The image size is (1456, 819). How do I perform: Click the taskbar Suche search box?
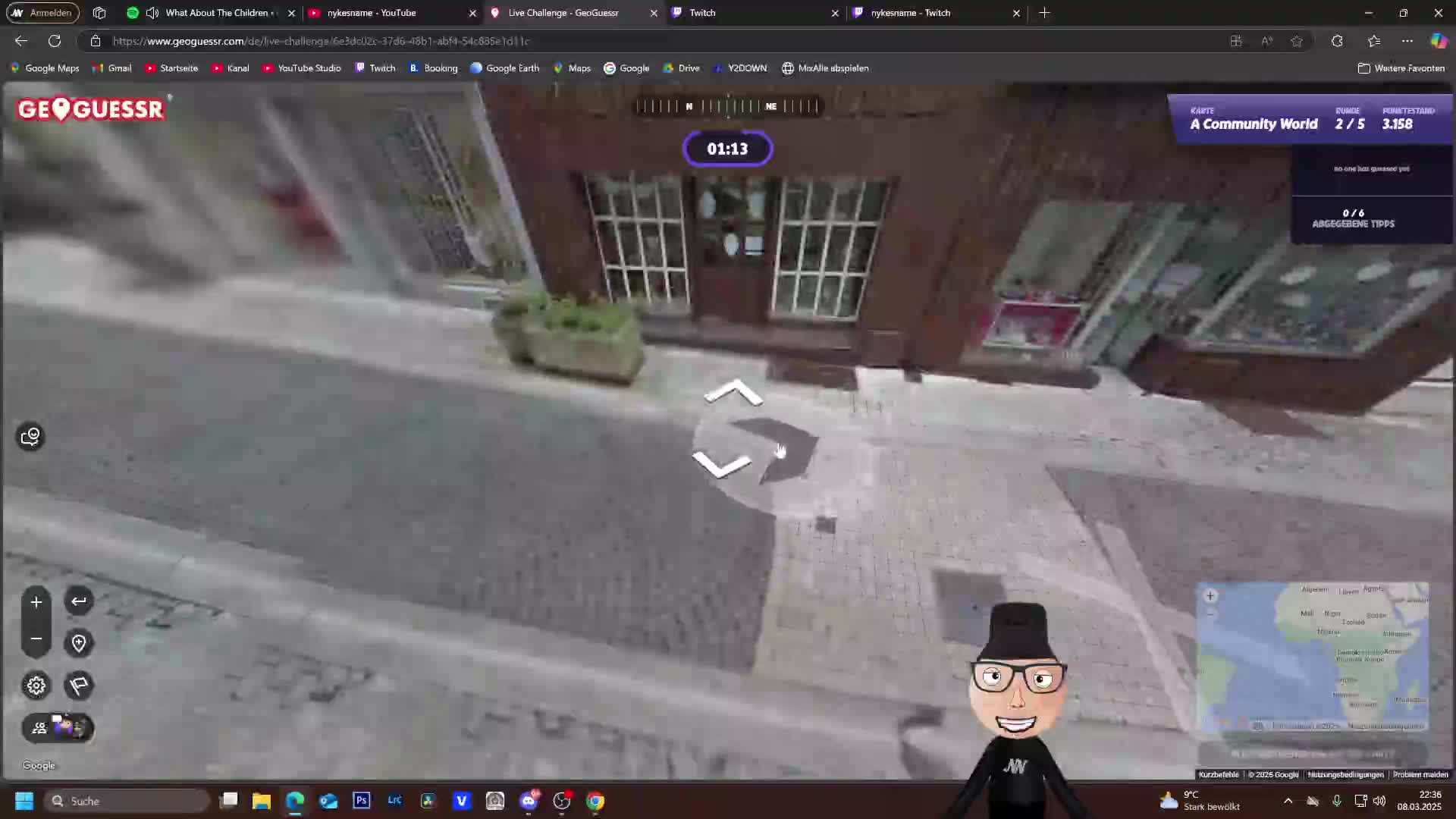click(x=127, y=801)
